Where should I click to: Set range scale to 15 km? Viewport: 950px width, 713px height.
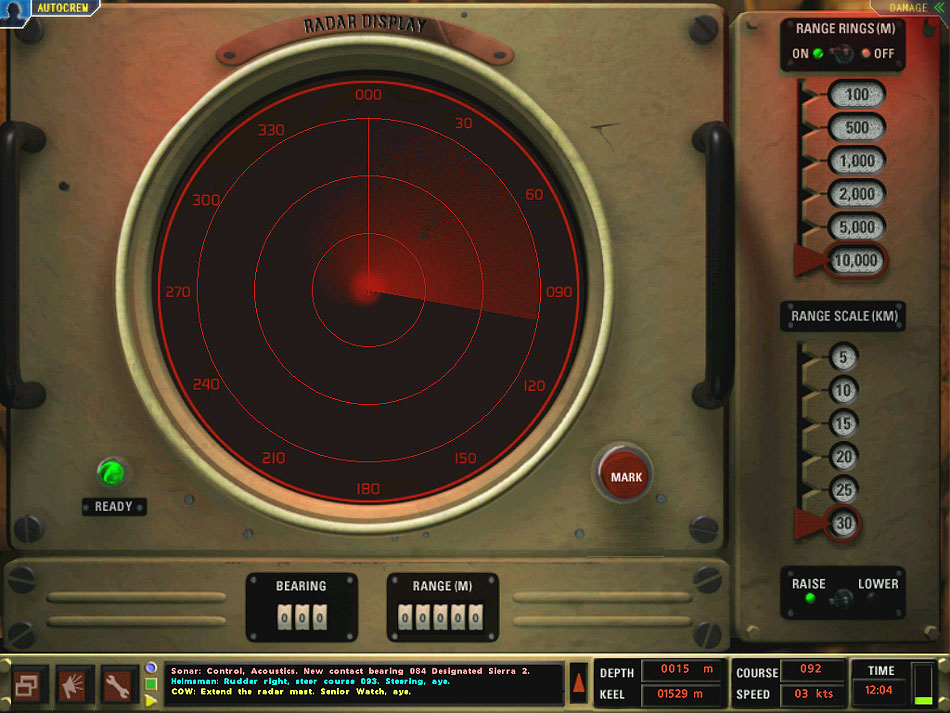tap(843, 423)
